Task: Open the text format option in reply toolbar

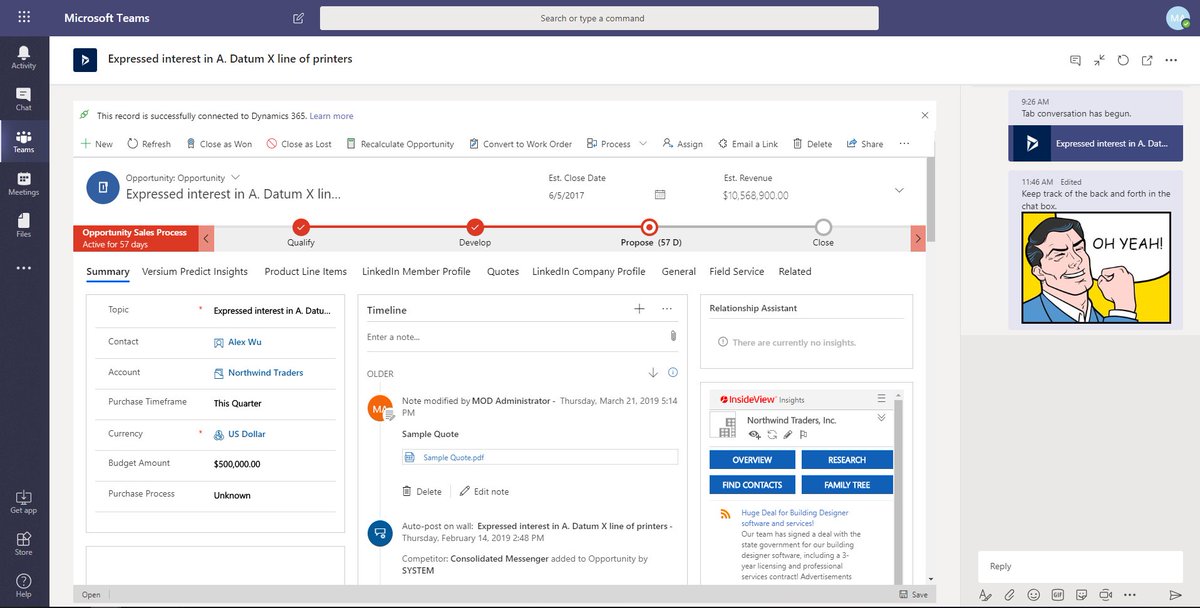Action: pyautogui.click(x=987, y=594)
